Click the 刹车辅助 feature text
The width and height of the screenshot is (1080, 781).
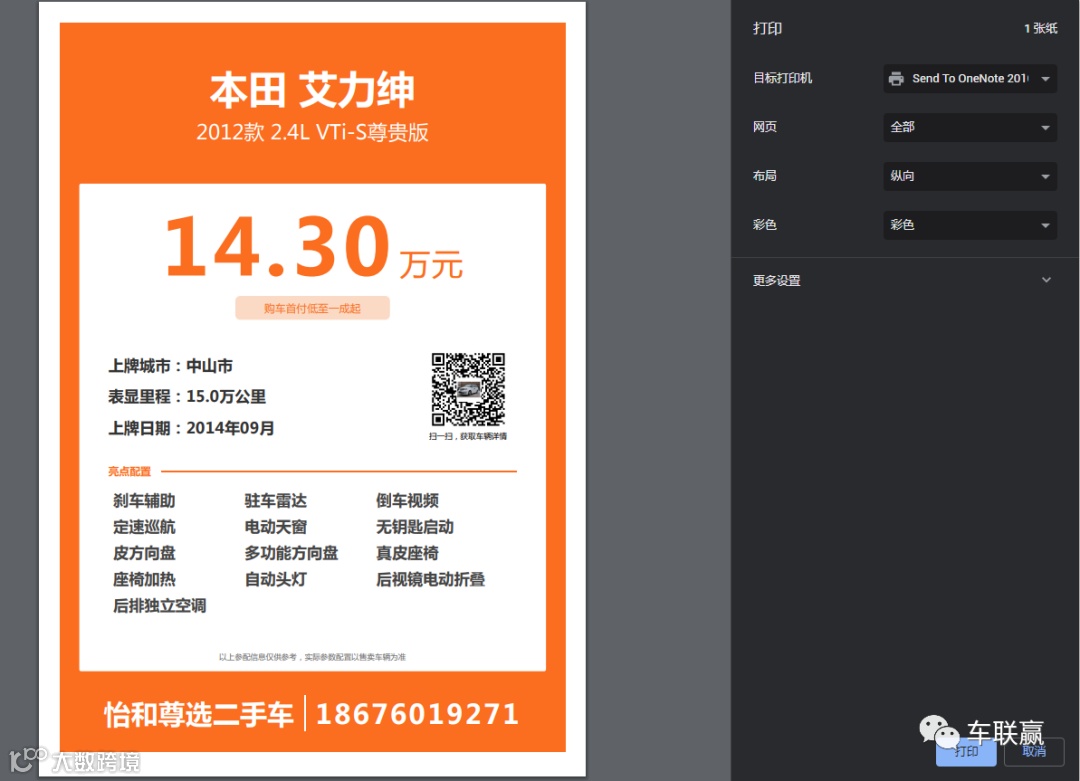point(144,501)
